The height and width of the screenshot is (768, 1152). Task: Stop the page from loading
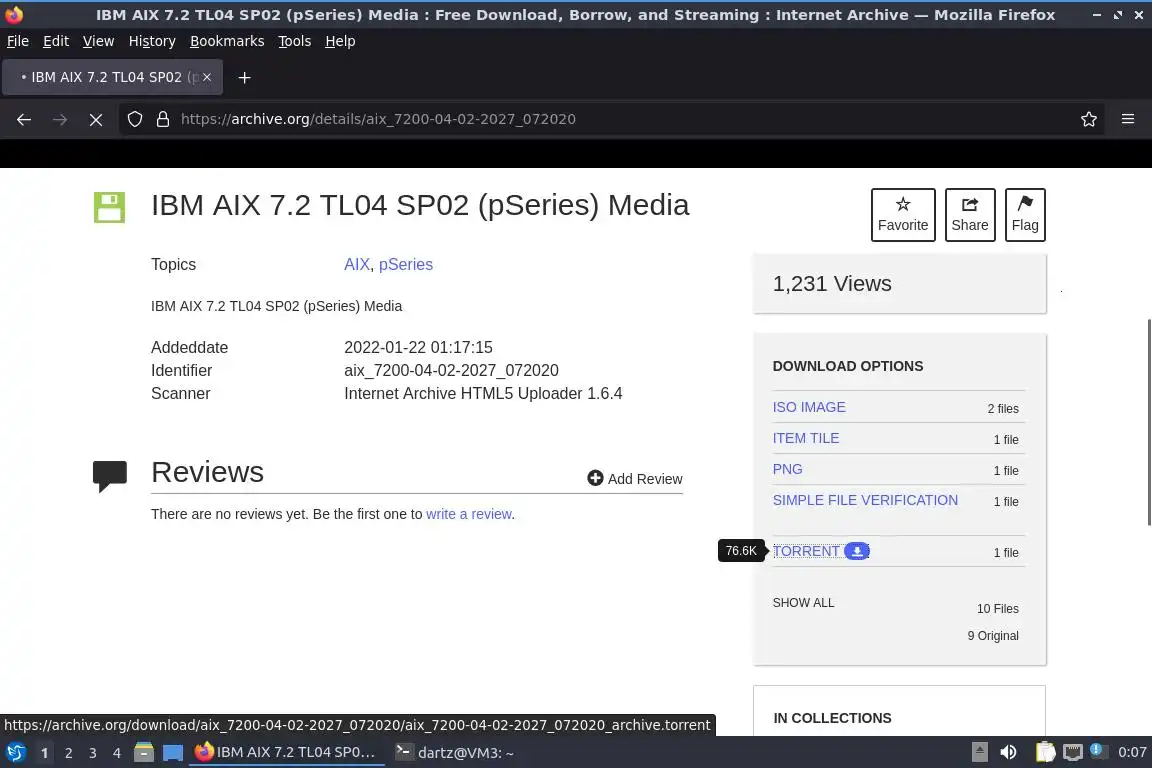(96, 119)
